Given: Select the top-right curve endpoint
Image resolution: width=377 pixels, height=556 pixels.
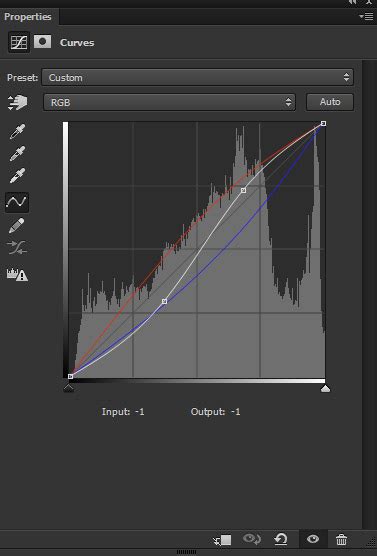Looking at the screenshot, I should click(323, 123).
